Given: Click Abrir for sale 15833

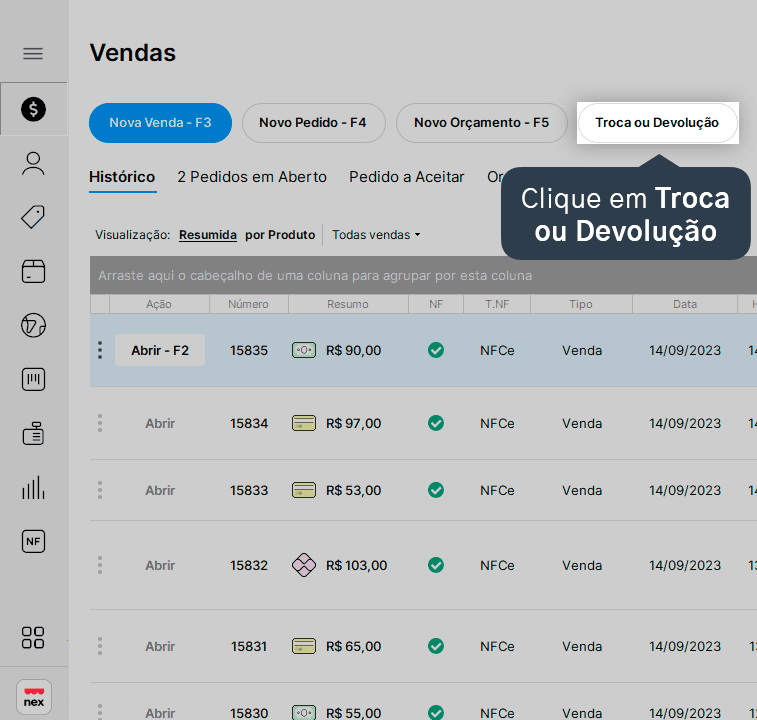Looking at the screenshot, I should coord(160,491).
